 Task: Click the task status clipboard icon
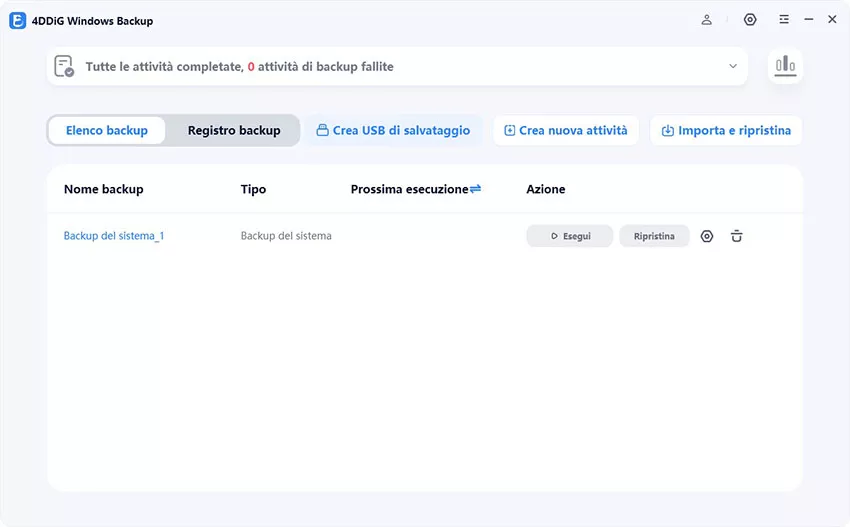65,67
